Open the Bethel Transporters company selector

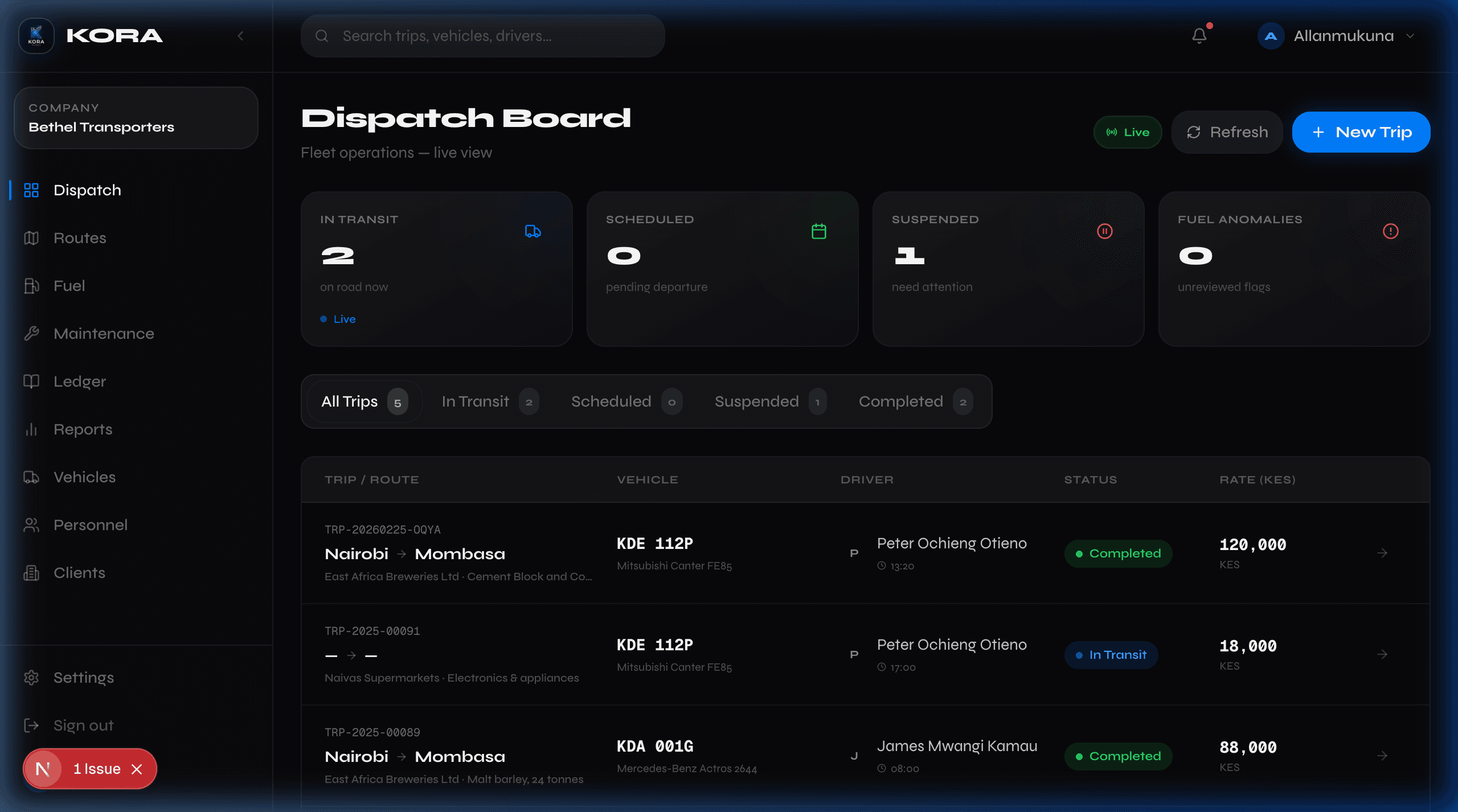click(x=136, y=118)
